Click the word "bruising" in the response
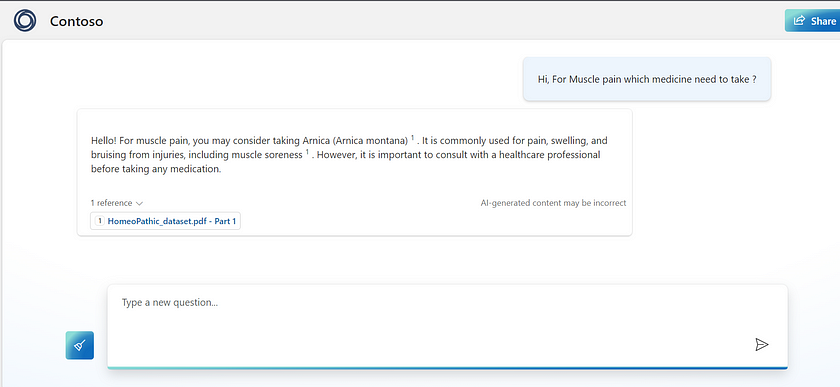 [x=107, y=155]
